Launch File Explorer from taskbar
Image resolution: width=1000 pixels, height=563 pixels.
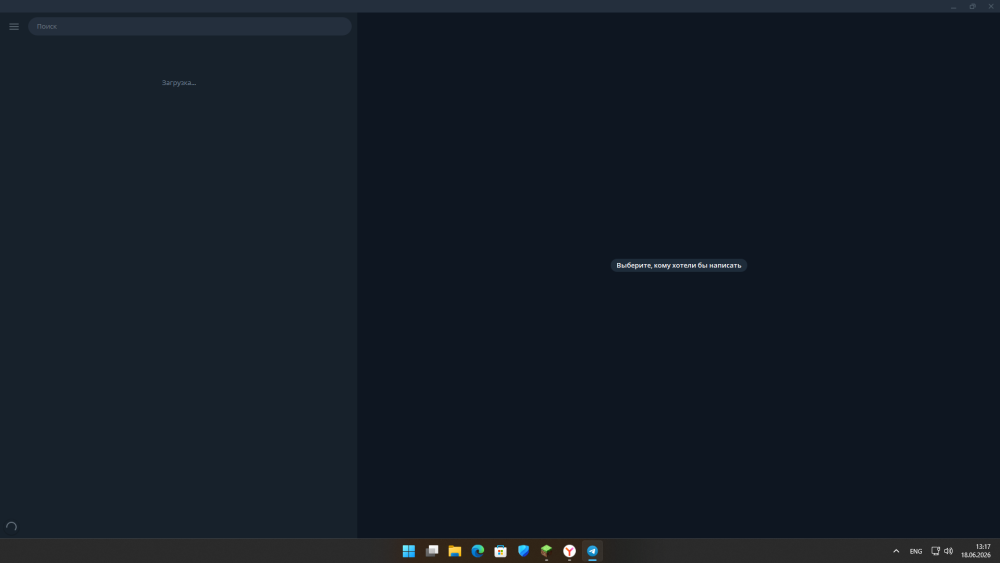point(455,551)
